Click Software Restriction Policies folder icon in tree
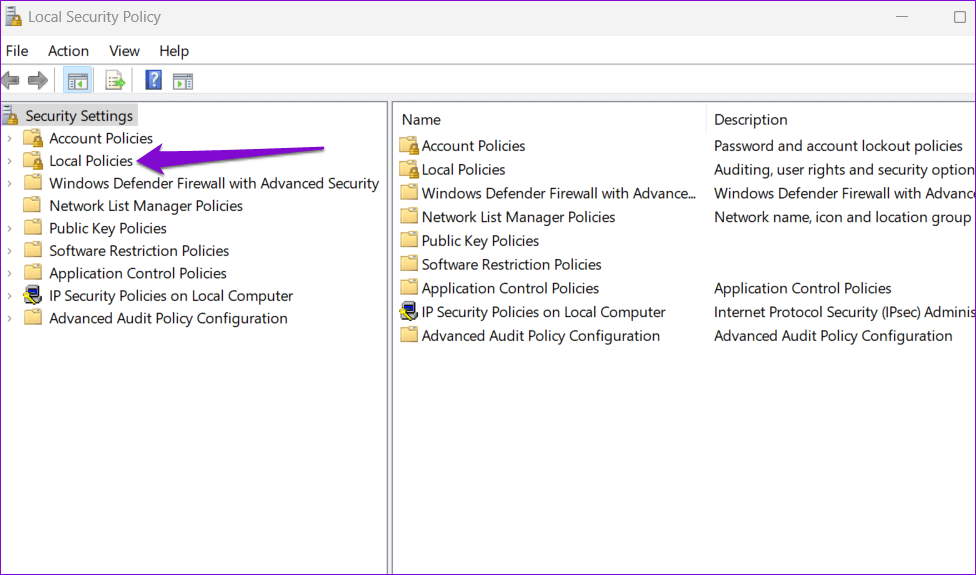This screenshot has width=976, height=575. [x=32, y=250]
